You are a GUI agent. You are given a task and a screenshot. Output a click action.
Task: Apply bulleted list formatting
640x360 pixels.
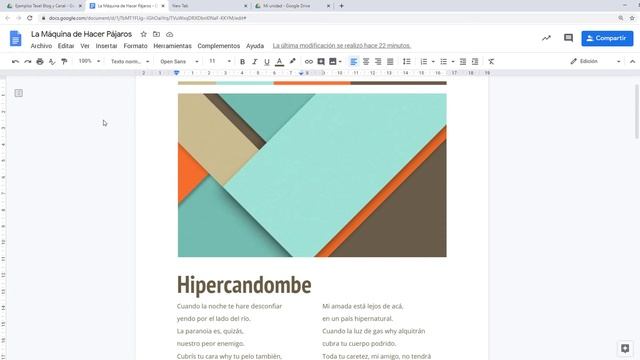(x=443, y=62)
